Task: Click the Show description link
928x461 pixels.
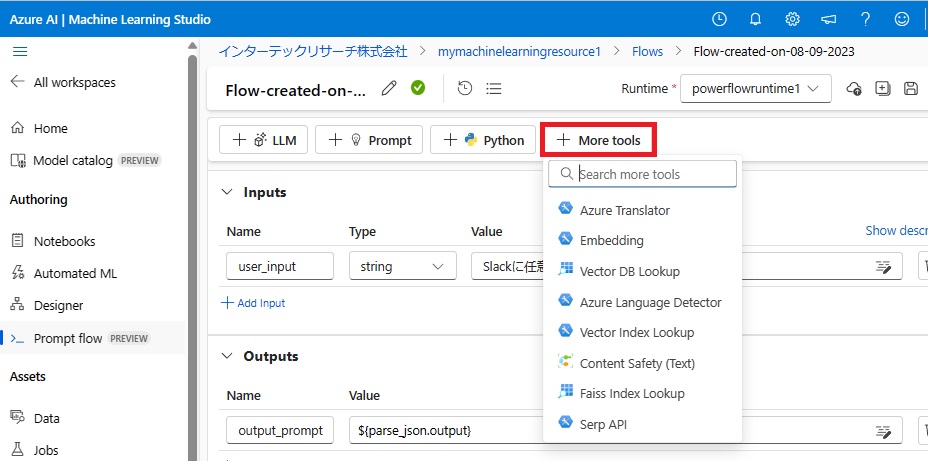Action: [x=897, y=230]
